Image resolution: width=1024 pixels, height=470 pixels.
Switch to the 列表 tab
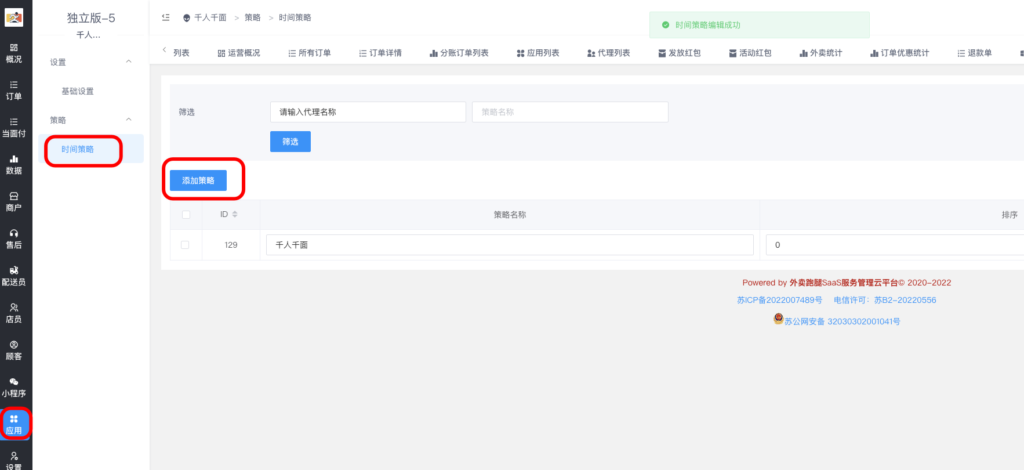(x=181, y=53)
